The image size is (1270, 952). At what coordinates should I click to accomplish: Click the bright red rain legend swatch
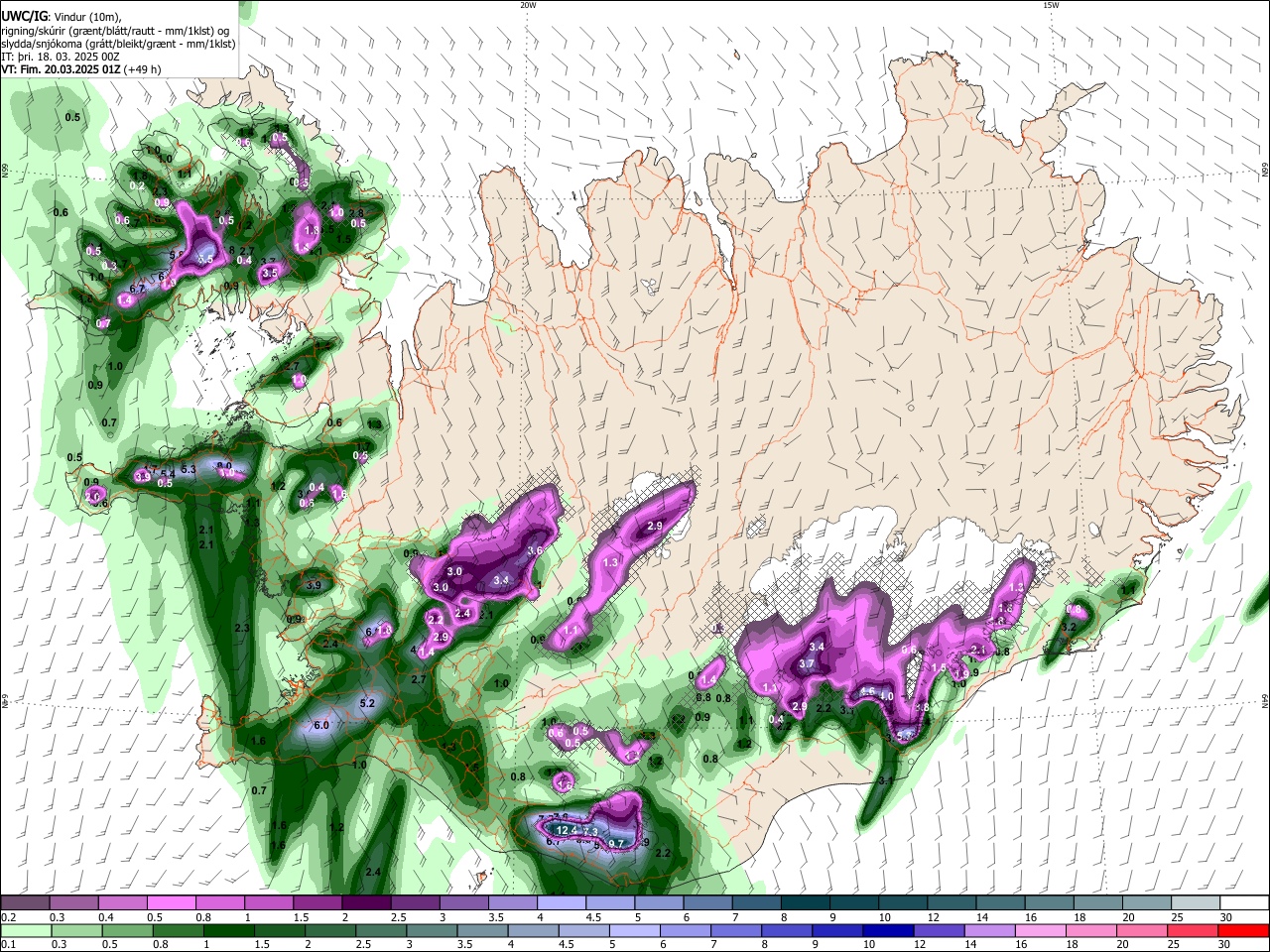point(1243,930)
